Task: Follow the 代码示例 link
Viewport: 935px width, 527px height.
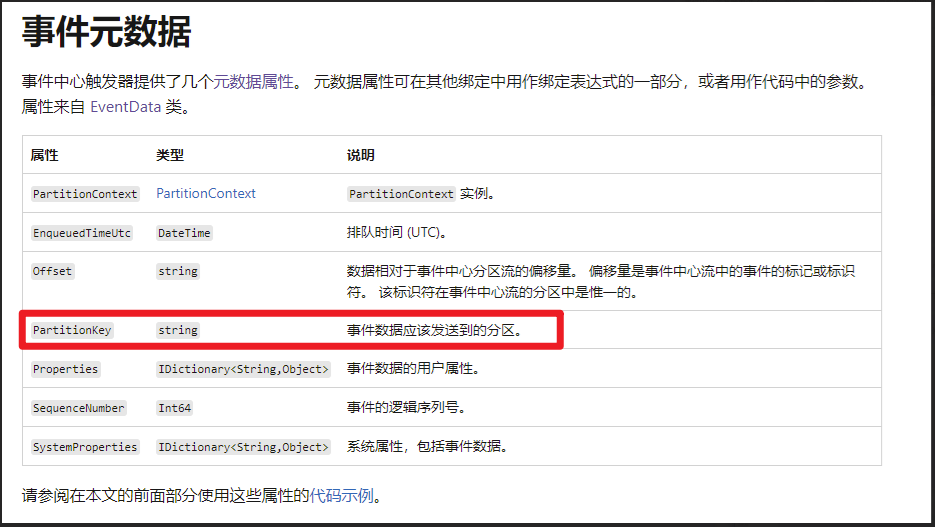Action: point(343,495)
